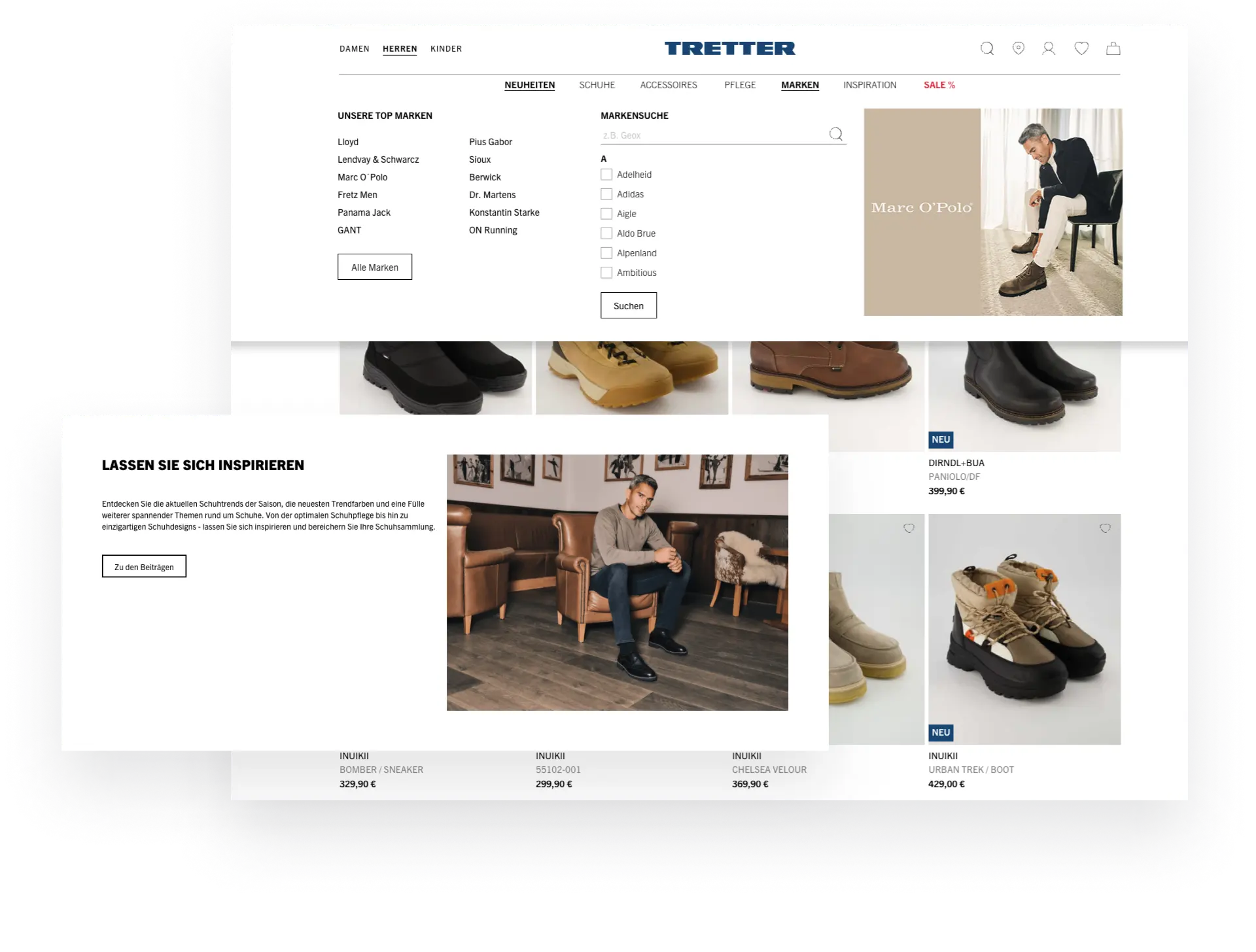The image size is (1256, 952).
Task: Open the PFLEGE menu
Action: tap(740, 85)
